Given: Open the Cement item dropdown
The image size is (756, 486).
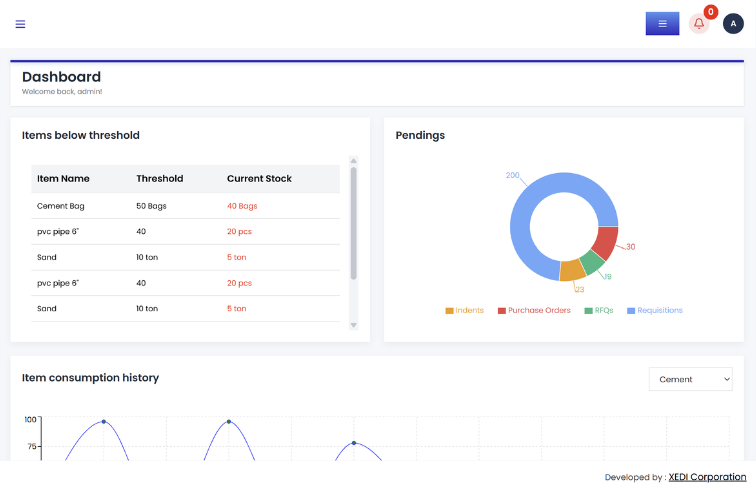Looking at the screenshot, I should click(x=690, y=379).
